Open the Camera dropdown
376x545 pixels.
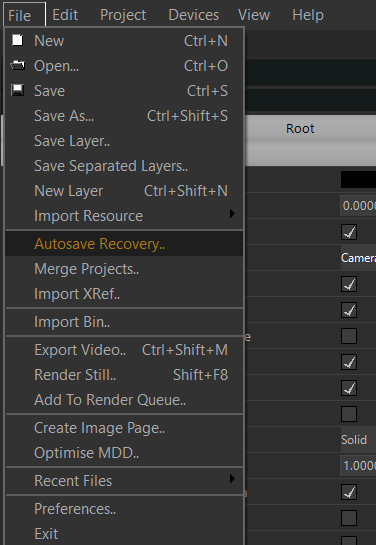coord(358,258)
